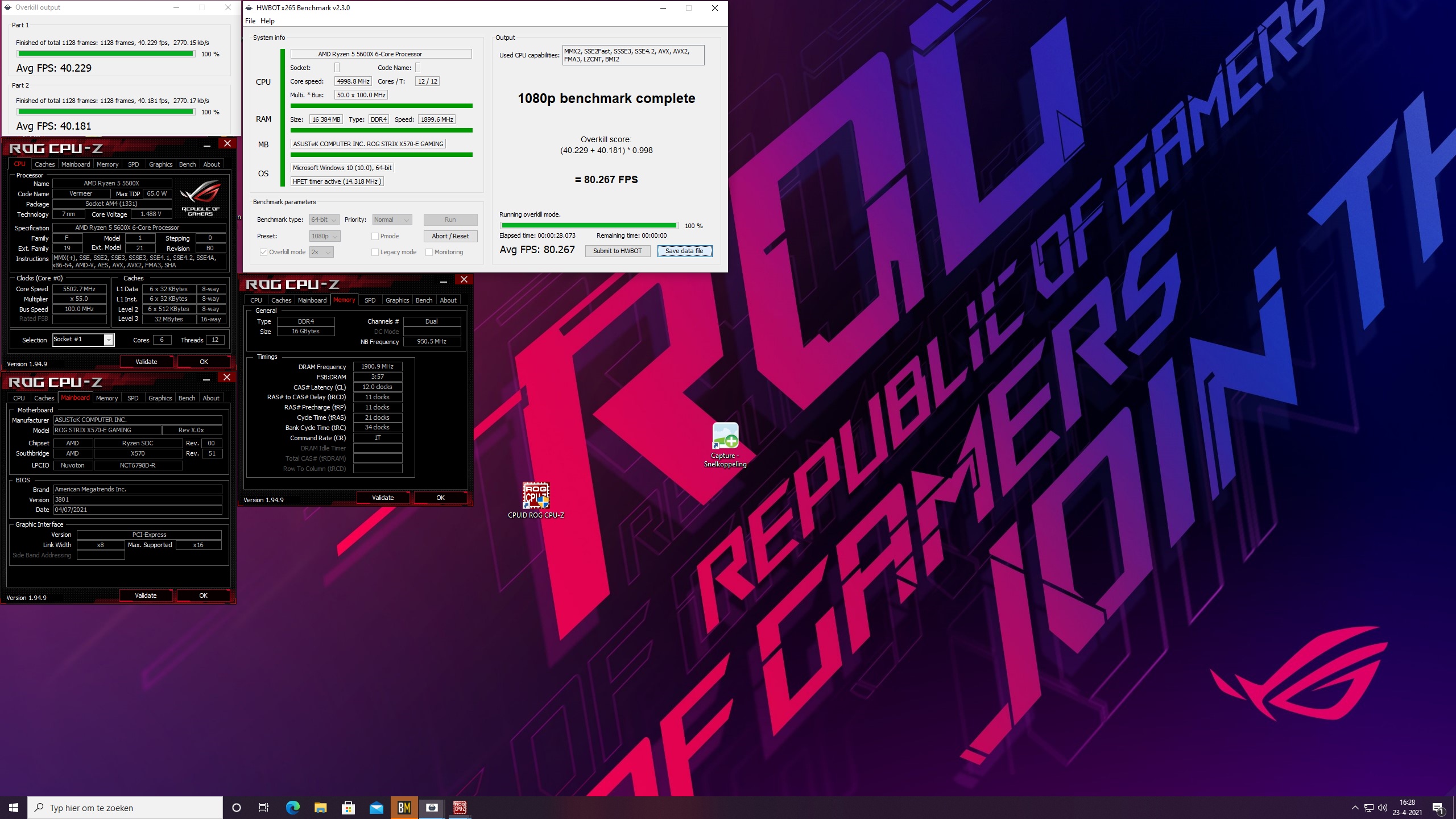
Task: Click the search magnifier in taskbar search box
Action: point(39,808)
